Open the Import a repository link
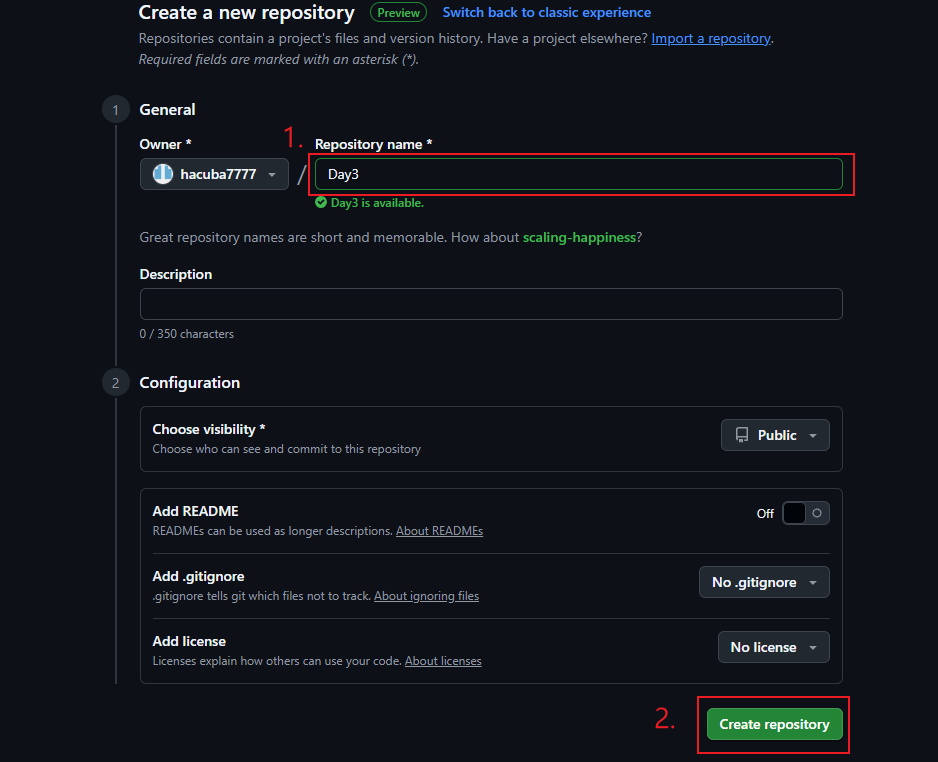 (711, 38)
